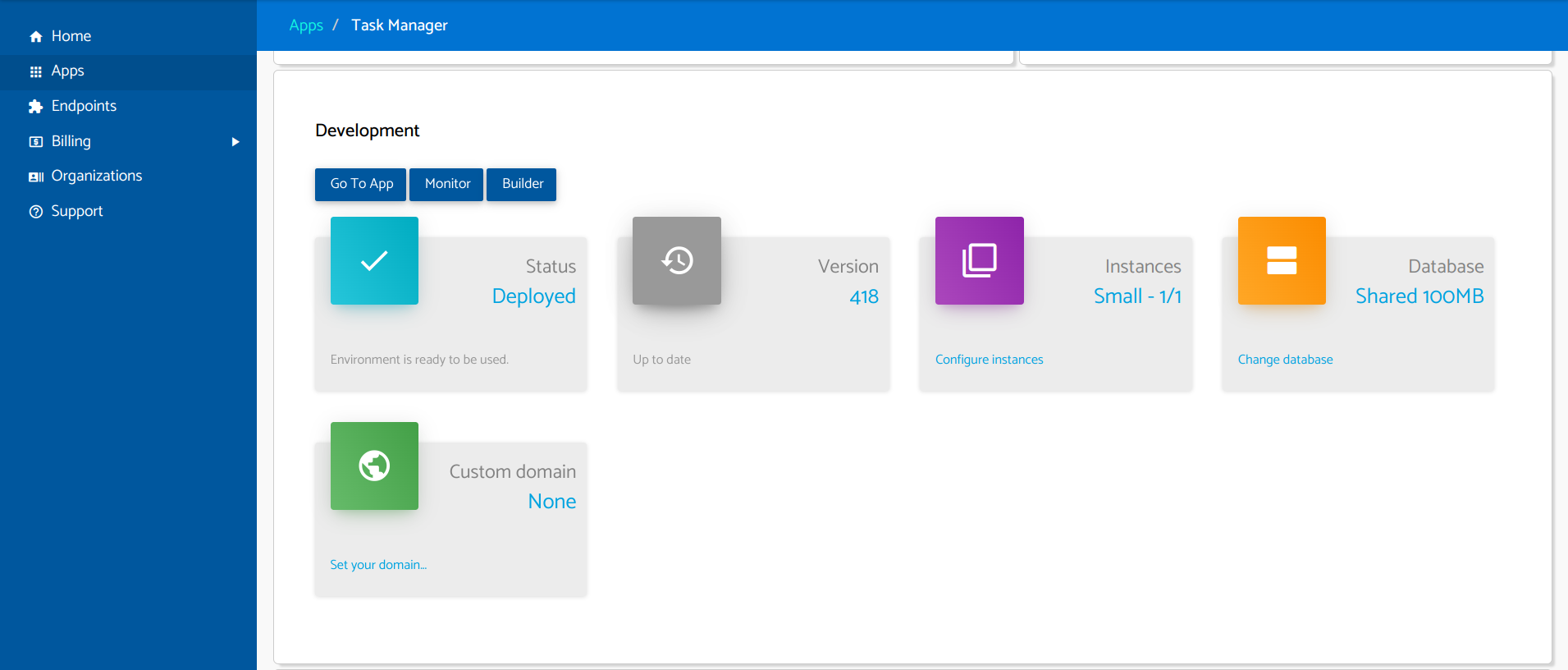This screenshot has width=1568, height=670.
Task: Click the Task Manager breadcrumb text
Action: (x=400, y=25)
